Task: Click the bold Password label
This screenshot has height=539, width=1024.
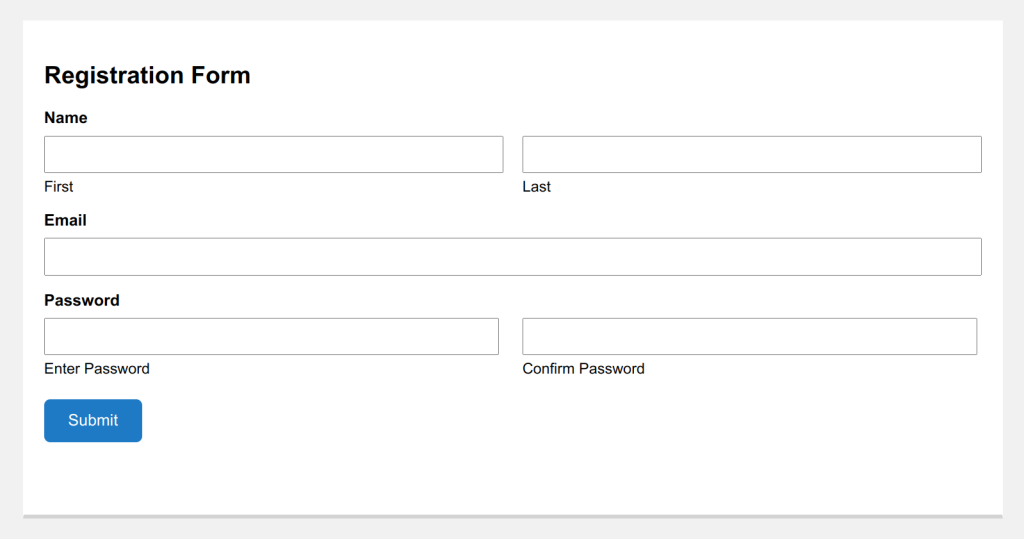Action: (82, 300)
